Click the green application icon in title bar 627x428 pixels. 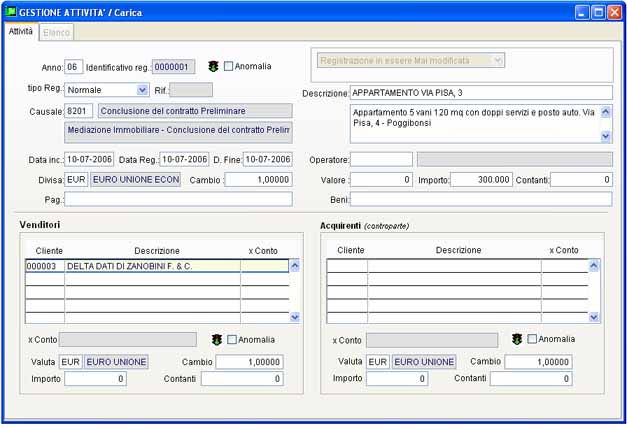tap(11, 12)
